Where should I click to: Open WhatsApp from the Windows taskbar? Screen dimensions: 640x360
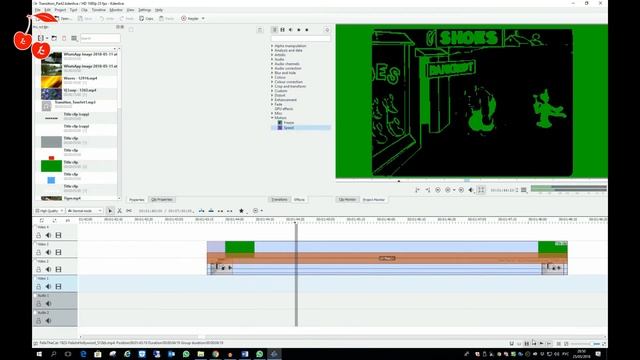point(186,354)
